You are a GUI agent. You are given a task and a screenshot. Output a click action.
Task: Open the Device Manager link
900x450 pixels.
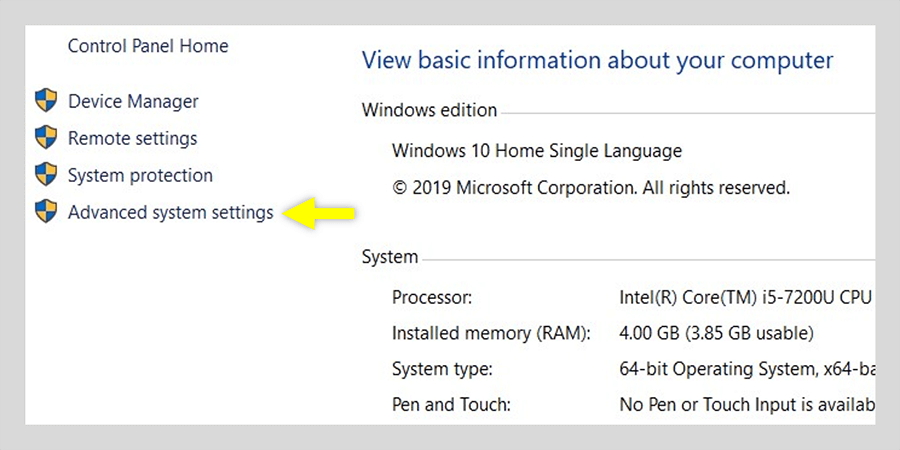coord(133,101)
